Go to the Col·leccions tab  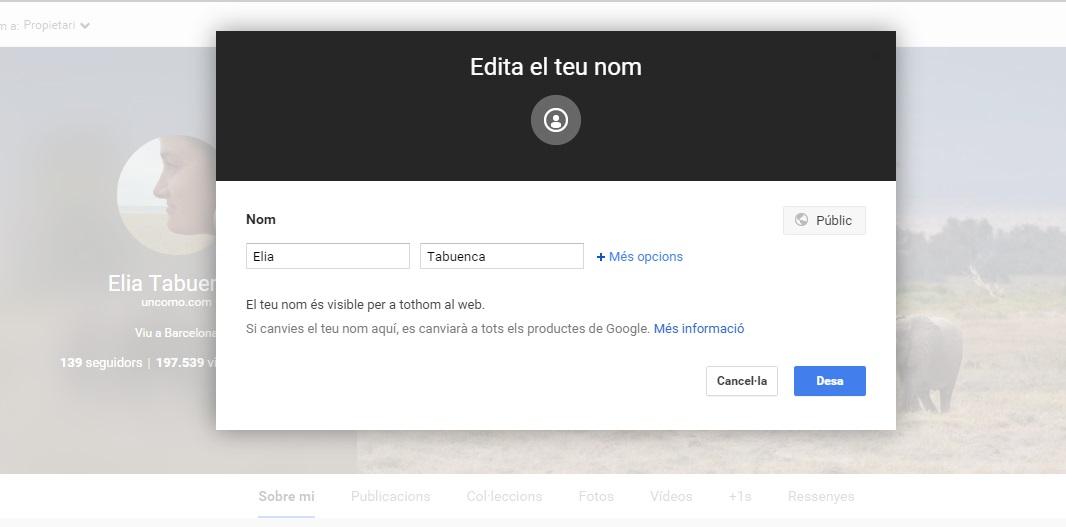click(x=504, y=496)
